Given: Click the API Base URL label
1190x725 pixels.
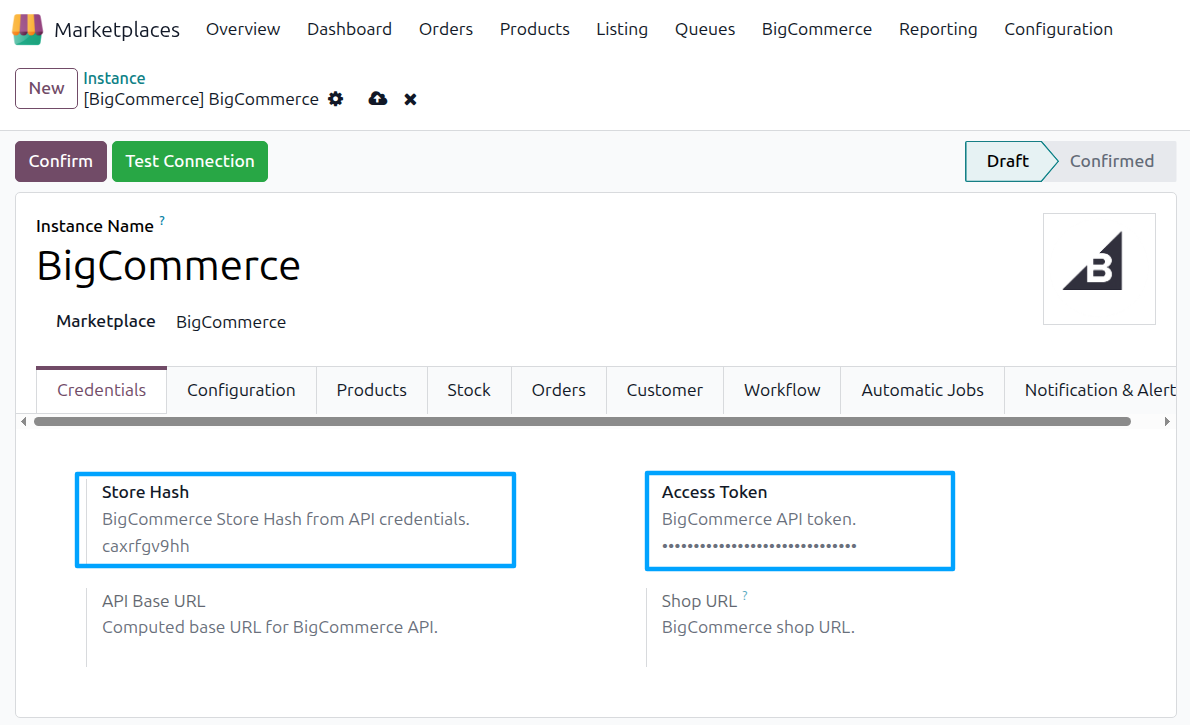Looking at the screenshot, I should point(153,601).
